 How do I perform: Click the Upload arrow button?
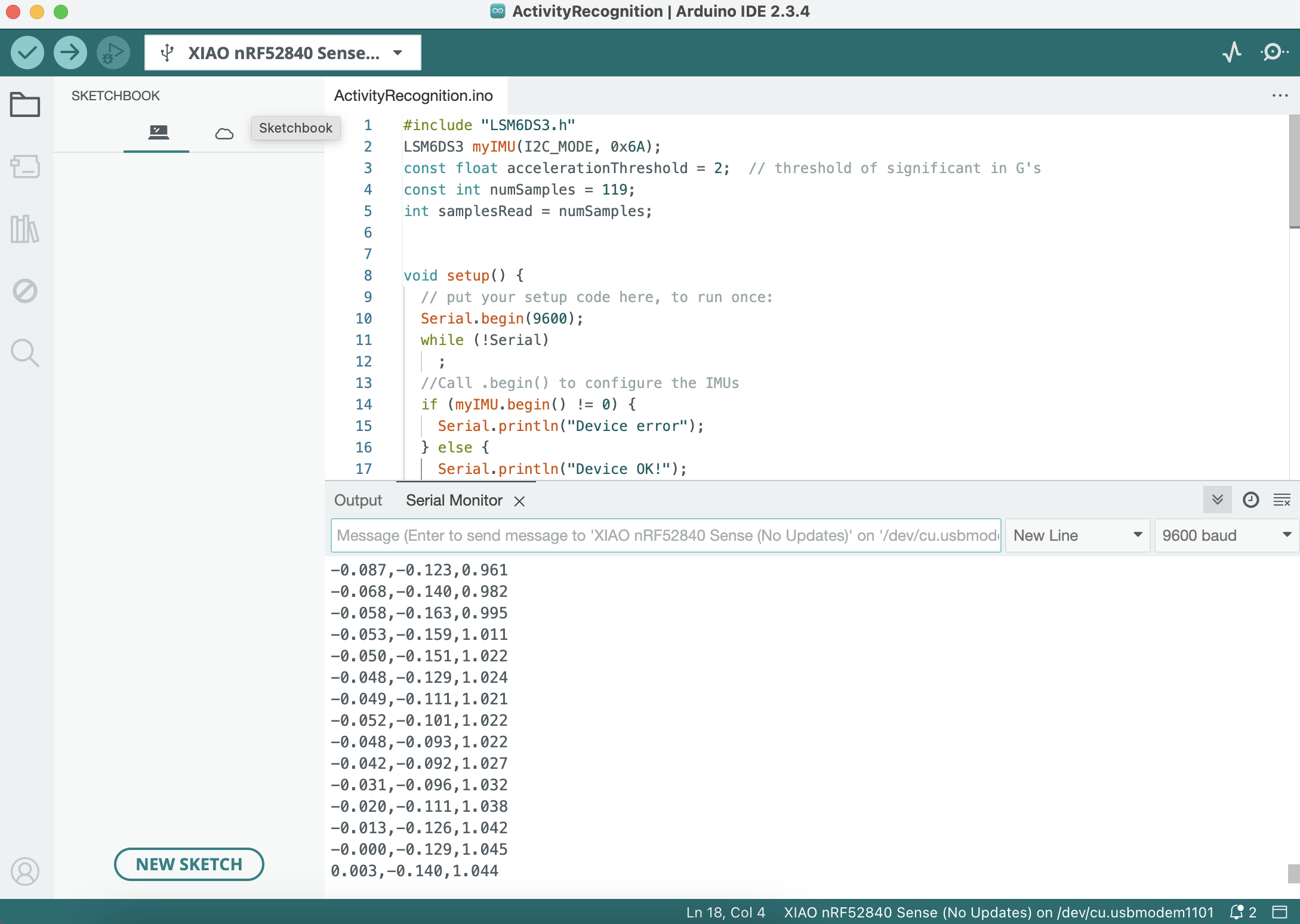coord(70,53)
